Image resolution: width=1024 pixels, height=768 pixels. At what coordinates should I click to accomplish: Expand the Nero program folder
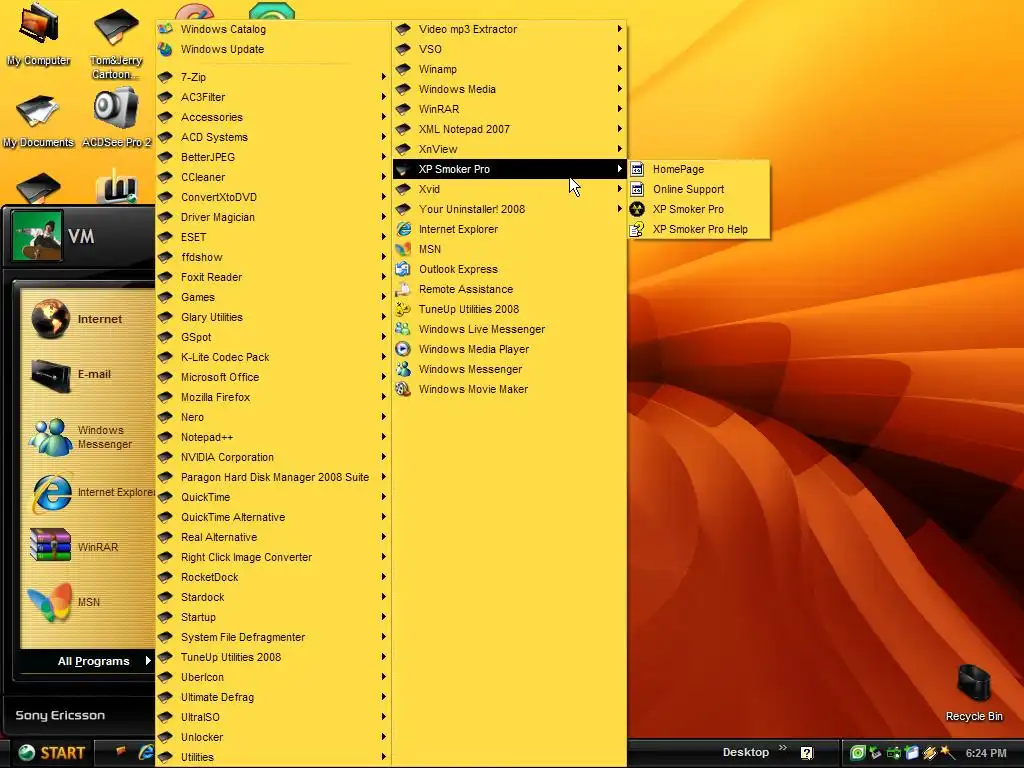click(x=273, y=417)
